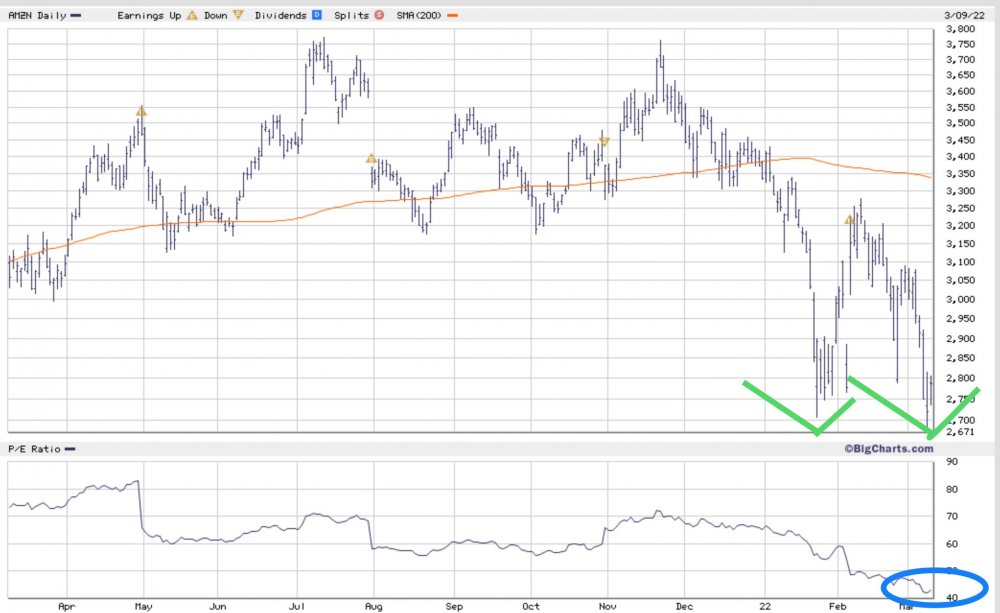
Task: Click the 'Jun' month axis label
Action: click(217, 606)
